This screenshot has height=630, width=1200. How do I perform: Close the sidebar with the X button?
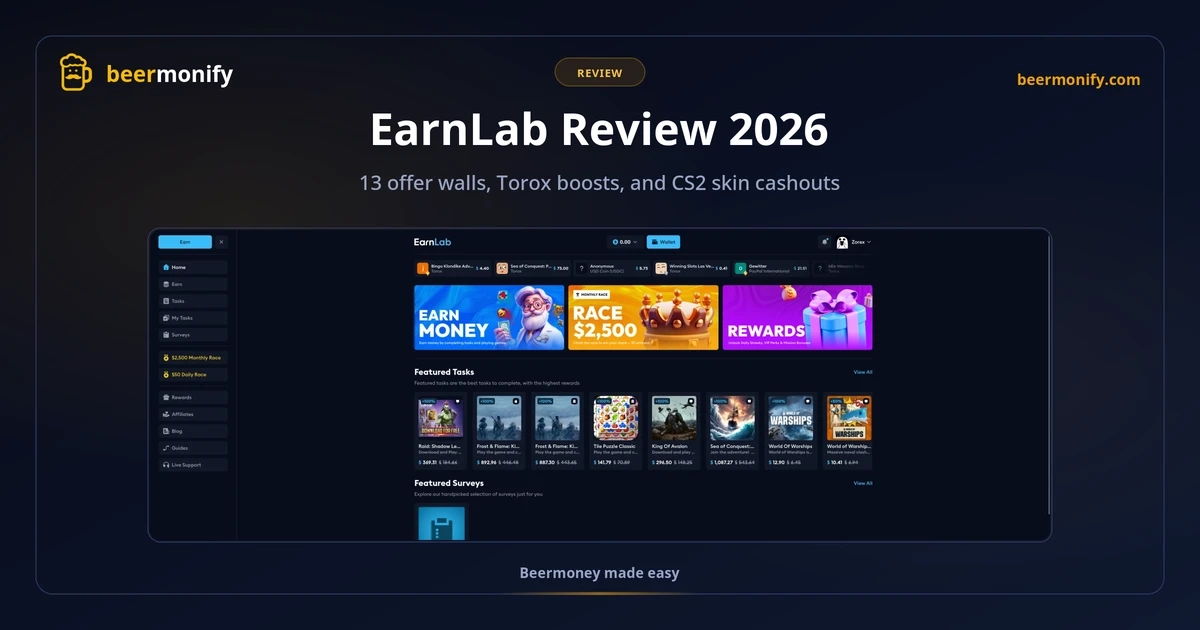pos(222,242)
